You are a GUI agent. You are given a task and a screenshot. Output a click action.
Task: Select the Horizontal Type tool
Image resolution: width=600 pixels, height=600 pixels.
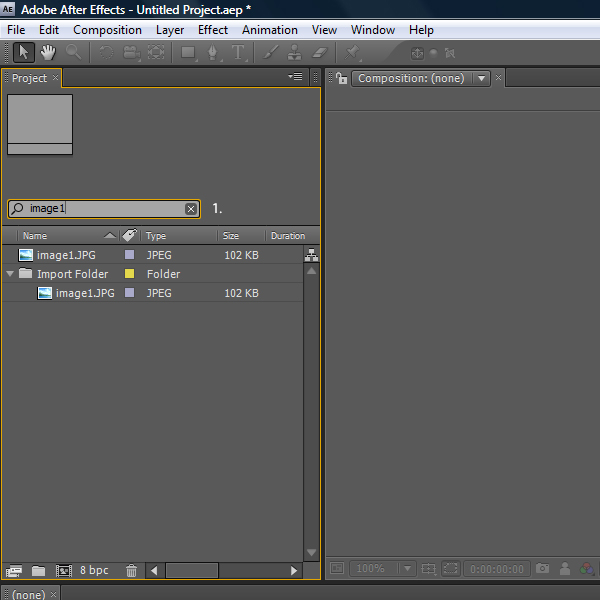[238, 53]
